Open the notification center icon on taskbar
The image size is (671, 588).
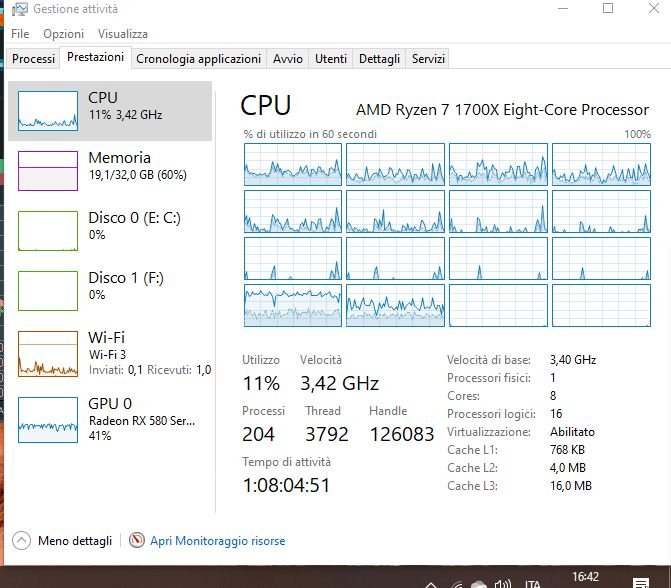click(641, 582)
